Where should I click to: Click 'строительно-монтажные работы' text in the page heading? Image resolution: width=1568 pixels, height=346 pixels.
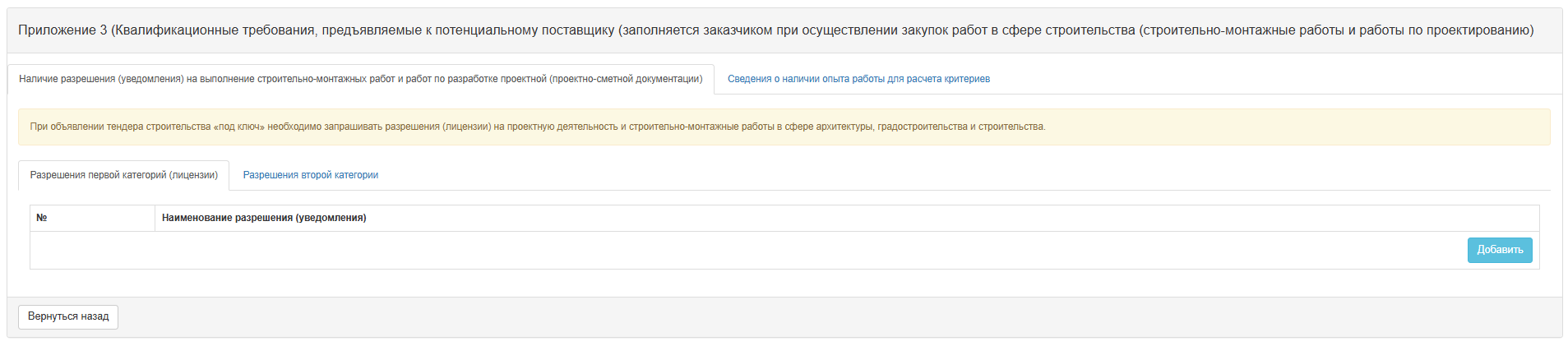pyautogui.click(x=1242, y=30)
